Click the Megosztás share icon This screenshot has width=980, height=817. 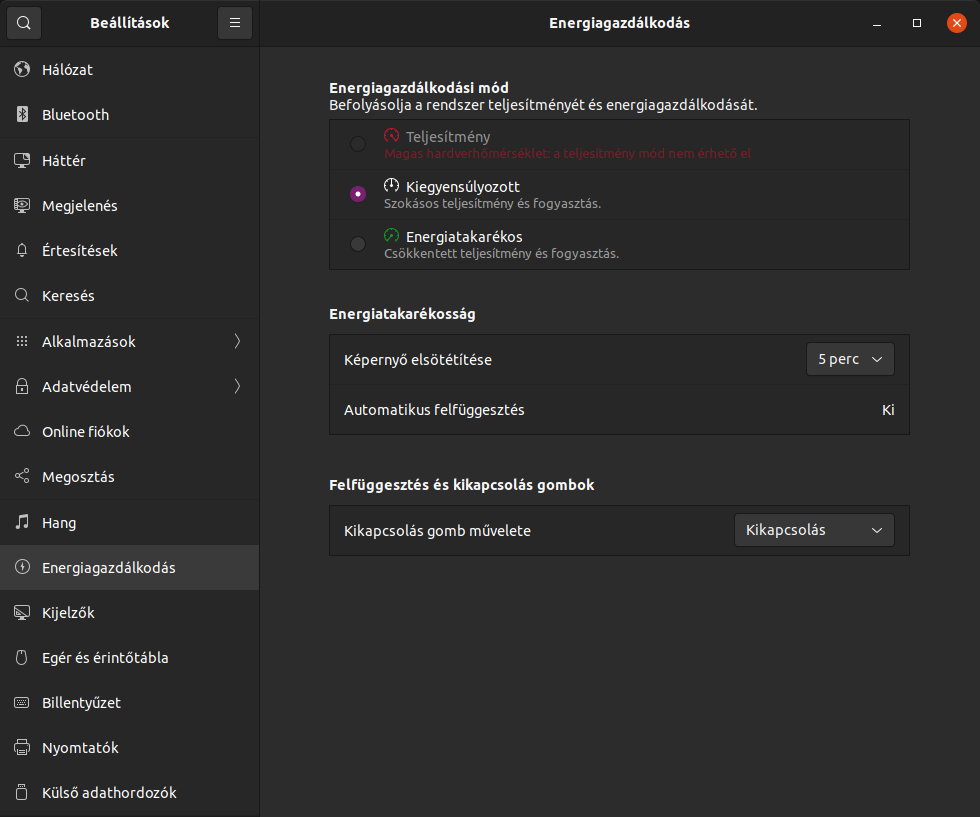[x=22, y=476]
